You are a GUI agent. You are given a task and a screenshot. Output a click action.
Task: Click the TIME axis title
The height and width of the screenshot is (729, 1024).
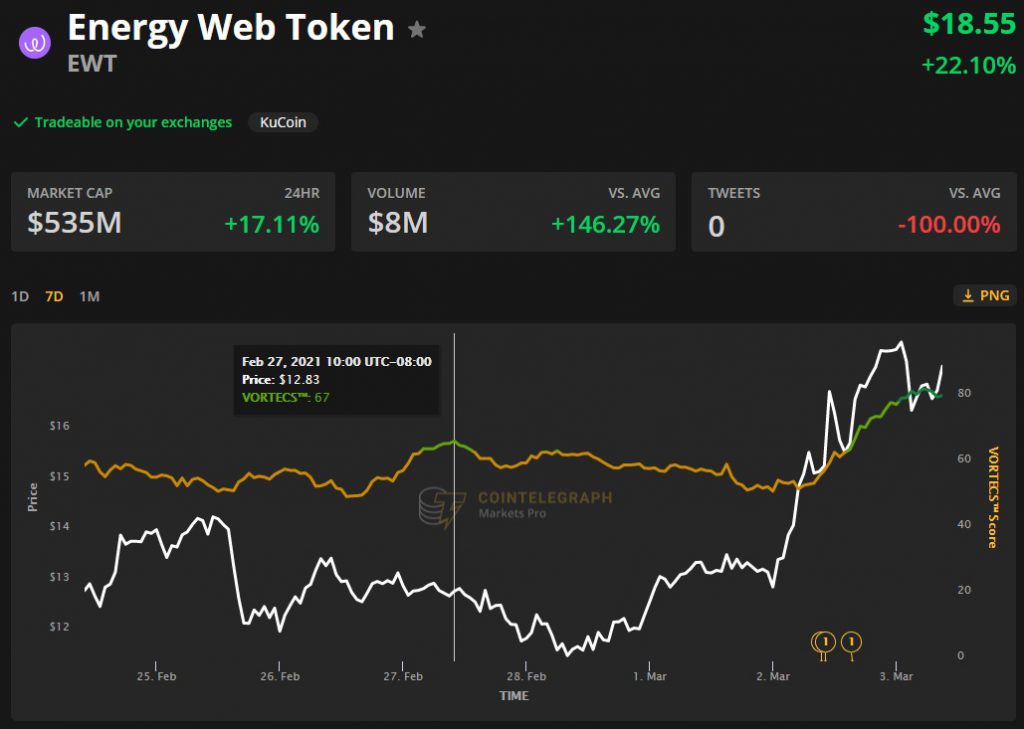click(514, 696)
